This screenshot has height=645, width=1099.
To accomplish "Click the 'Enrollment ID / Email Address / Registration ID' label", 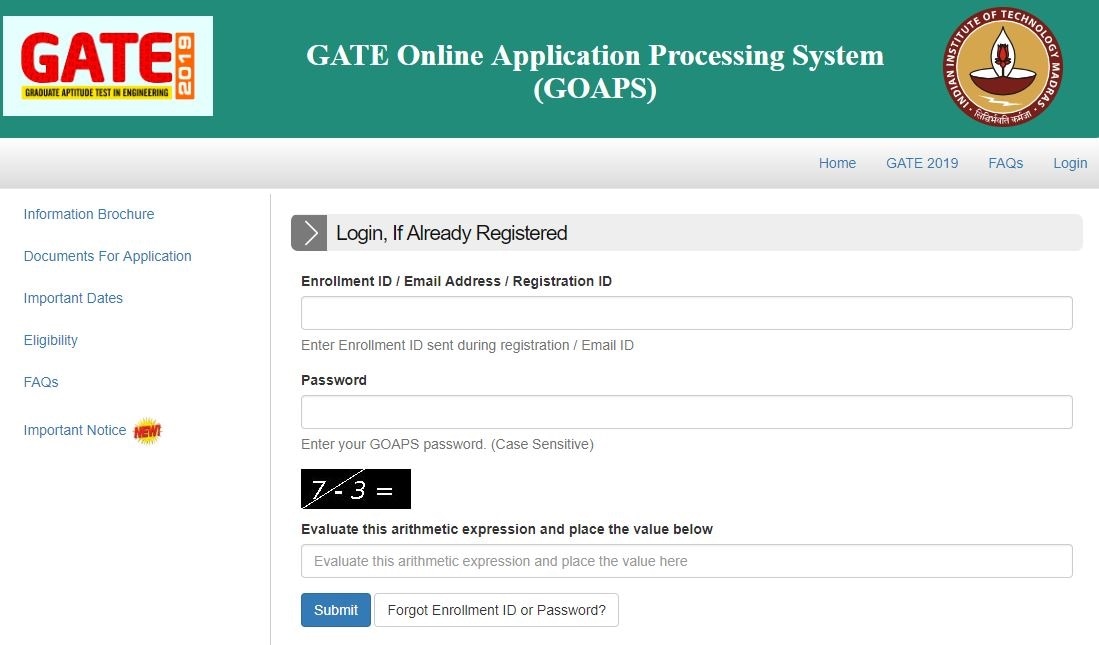I will point(456,281).
